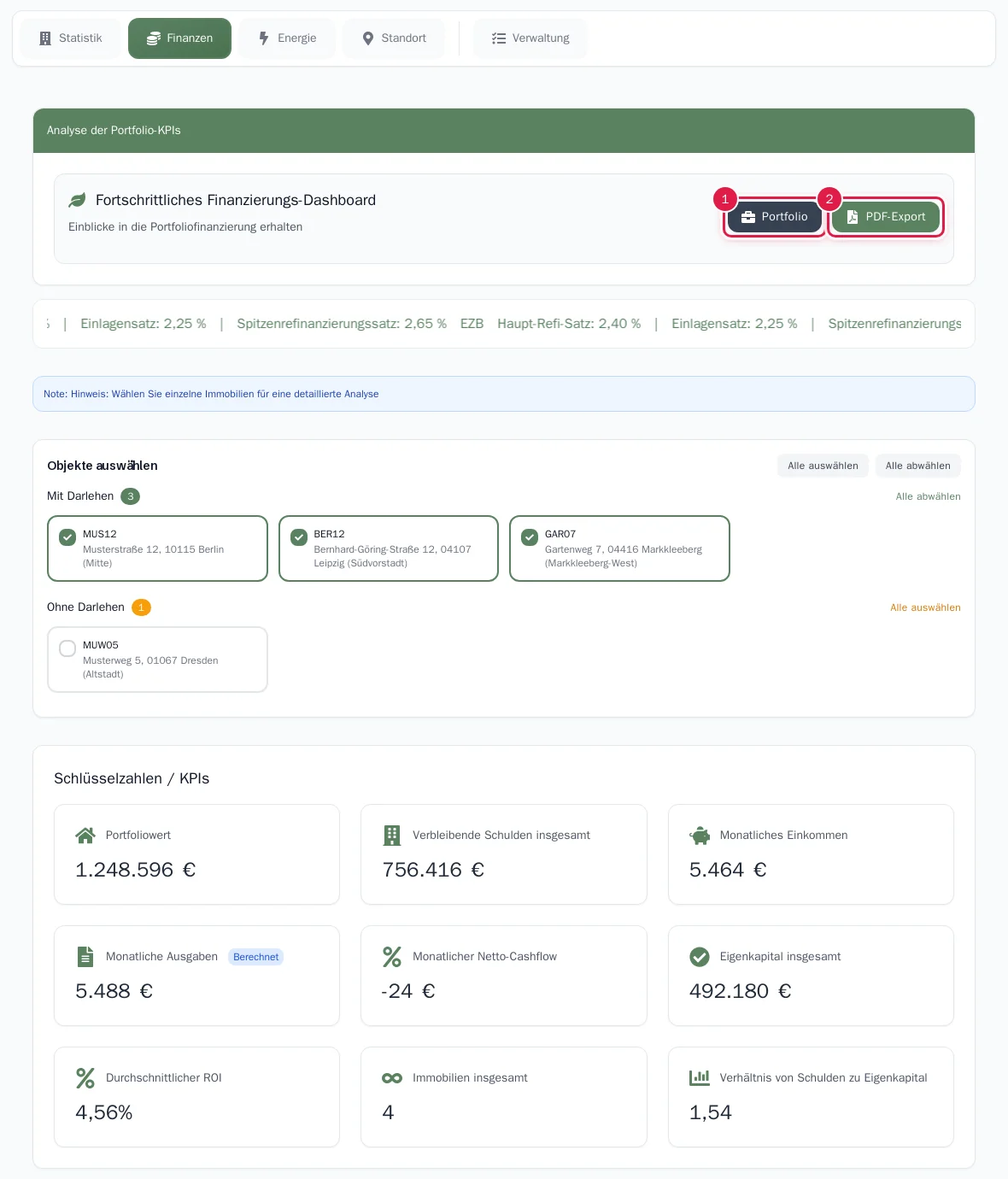This screenshot has width=1008, height=1179.
Task: Click the monthly expenses value 5.488 €
Action: [114, 991]
